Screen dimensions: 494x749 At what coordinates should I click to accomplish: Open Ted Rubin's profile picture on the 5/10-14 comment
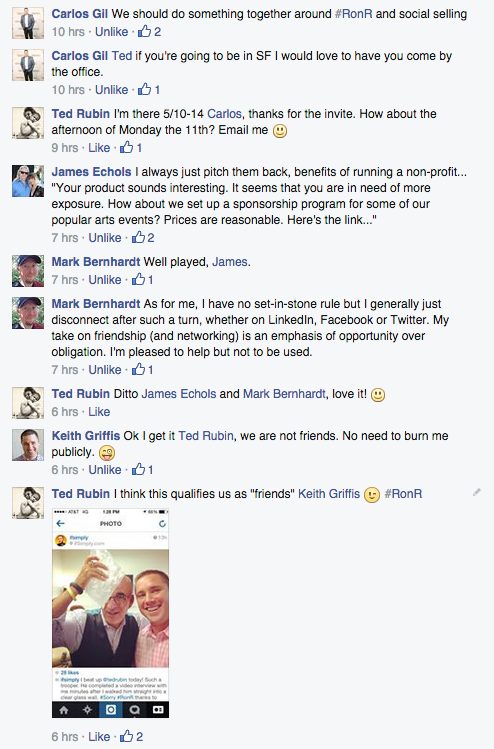(28, 123)
